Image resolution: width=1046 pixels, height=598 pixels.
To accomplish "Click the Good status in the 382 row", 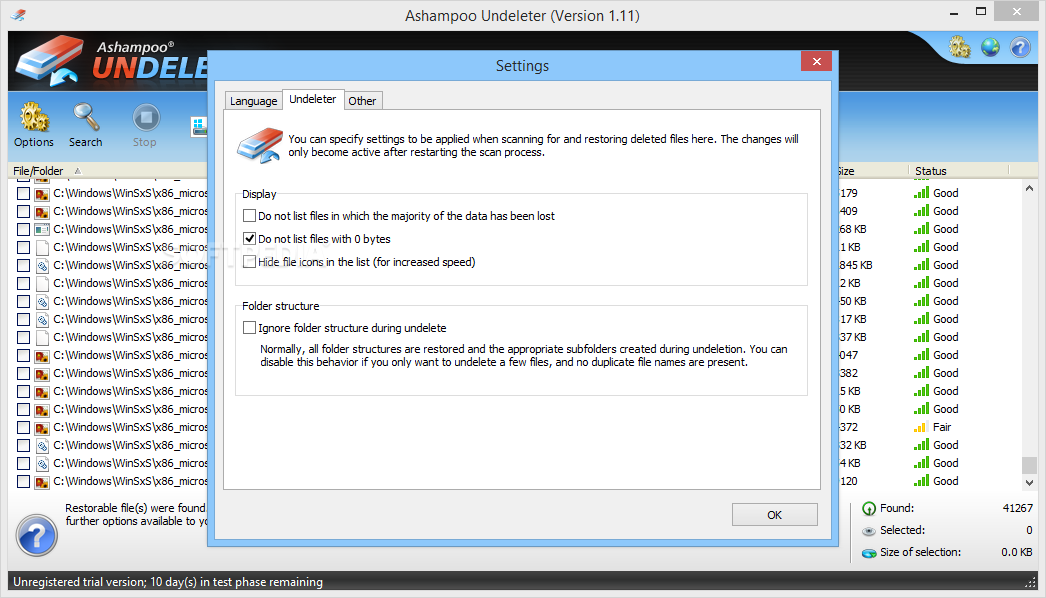I will (x=945, y=373).
